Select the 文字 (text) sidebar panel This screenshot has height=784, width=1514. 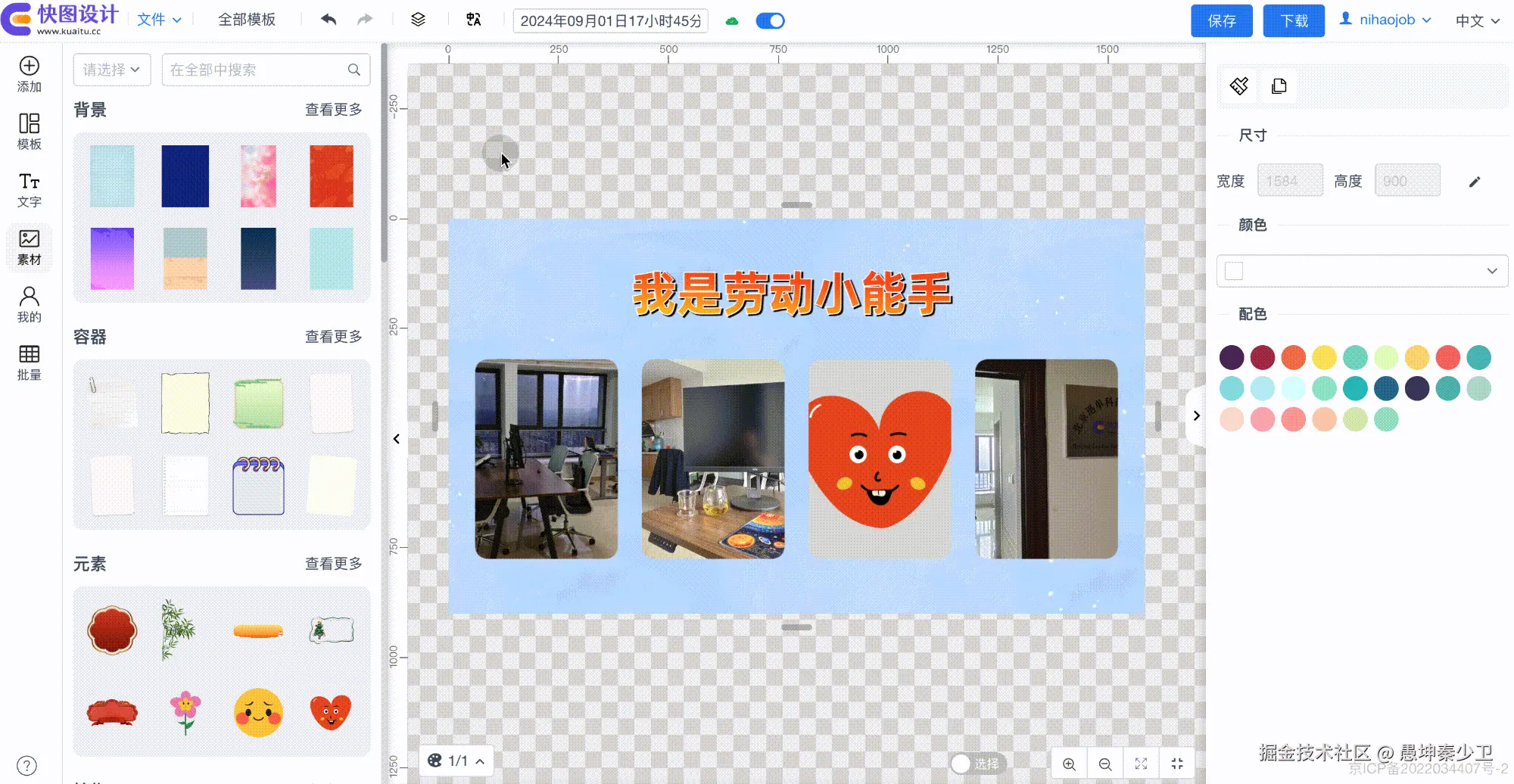pos(29,189)
